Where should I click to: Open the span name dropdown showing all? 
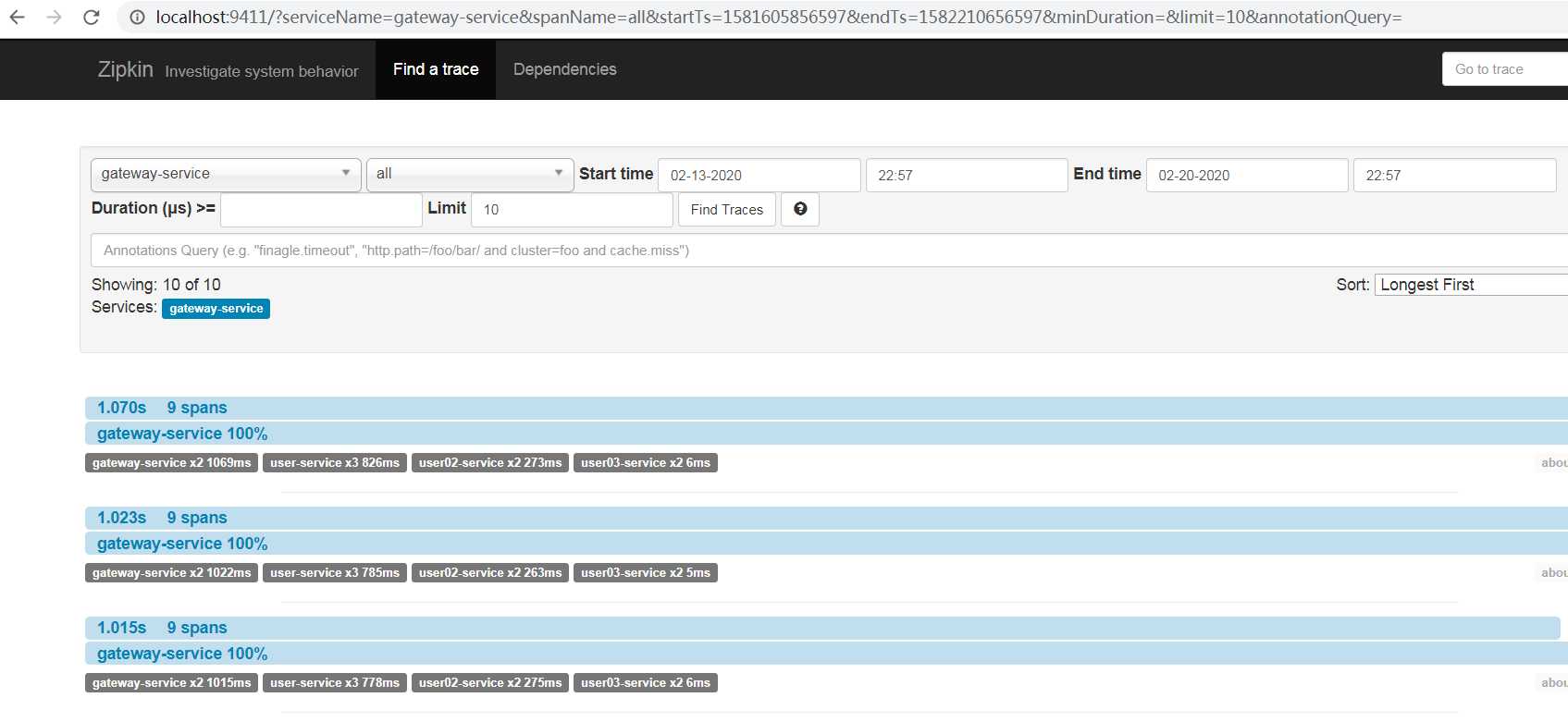470,174
